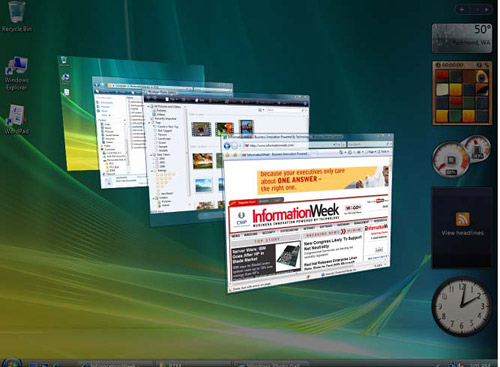This screenshot has width=500, height=367.
Task: Click the white tile in picture puzzle gadget
Action: point(442,89)
